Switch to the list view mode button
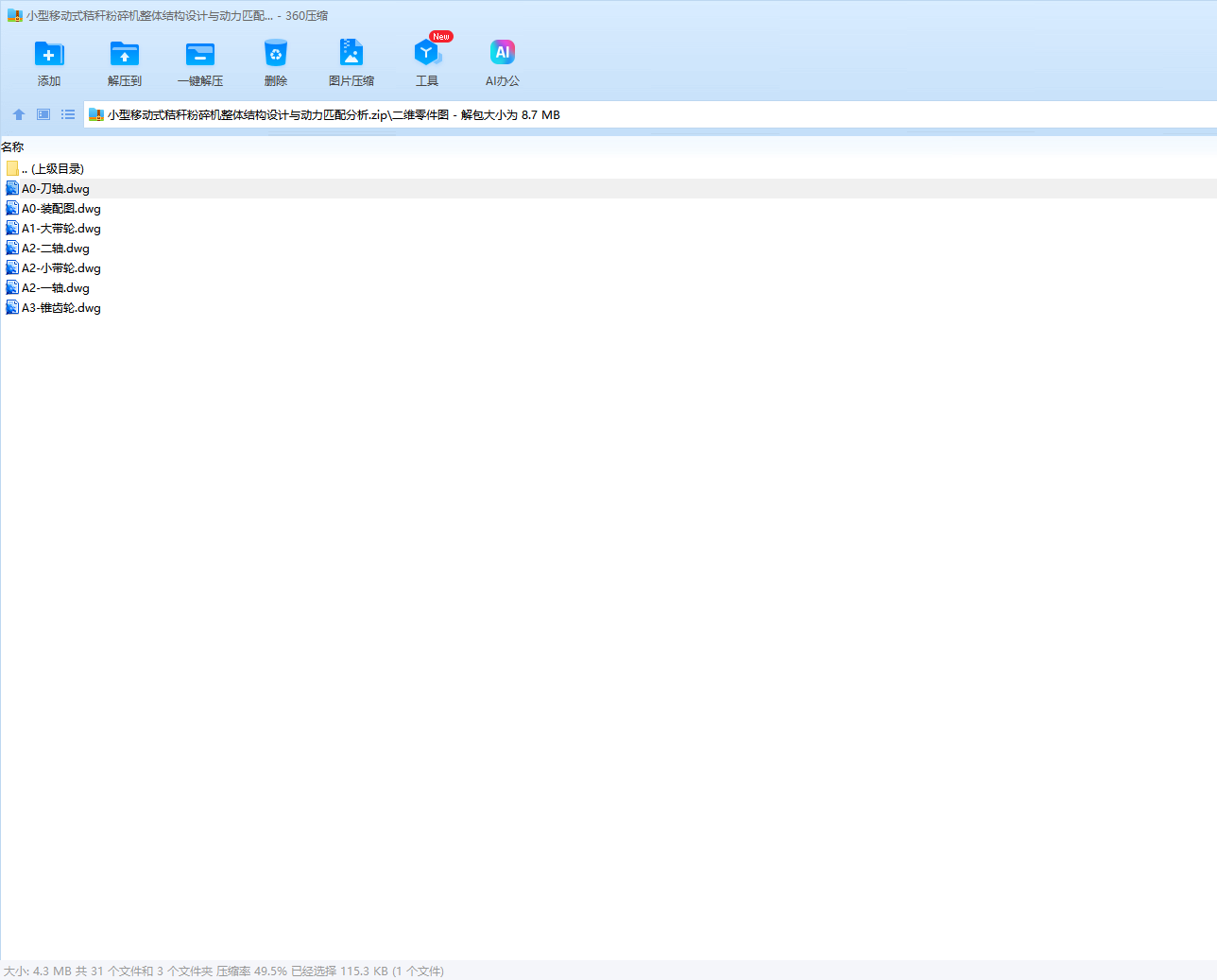 click(68, 114)
